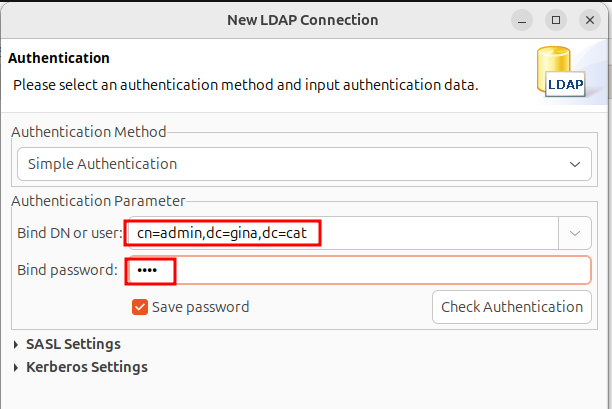Viewport: 612px width, 409px height.
Task: Click the Authentication Method chevron arrow
Action: (x=574, y=163)
